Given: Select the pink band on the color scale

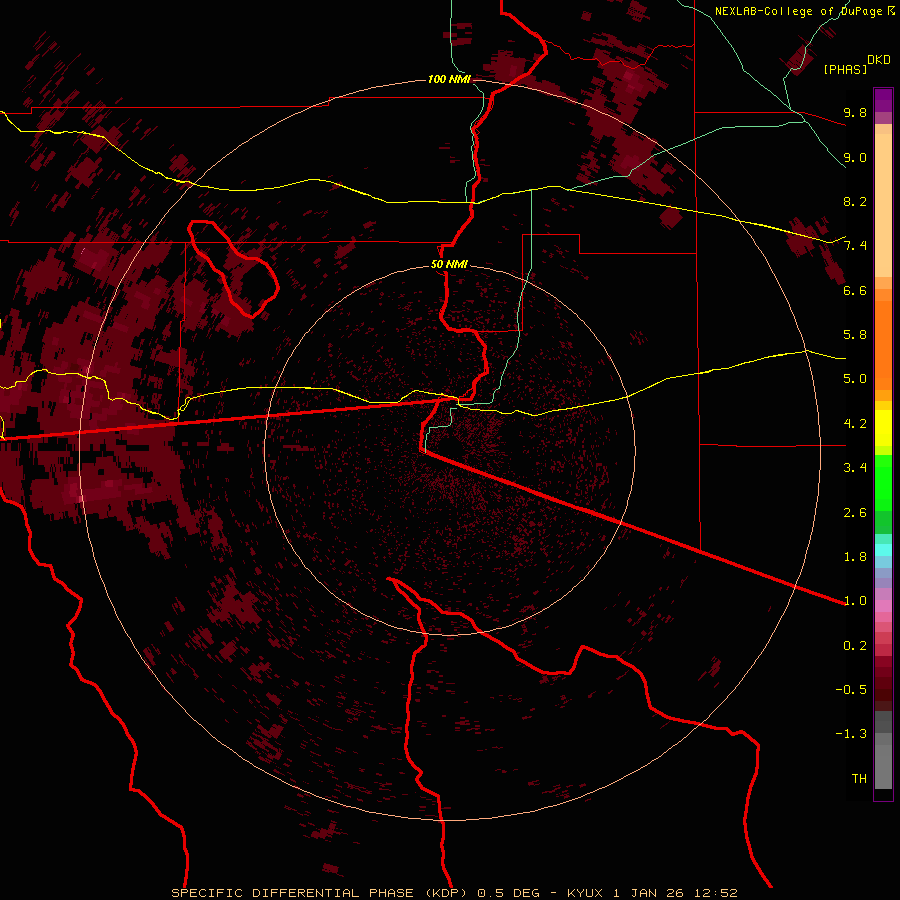Looking at the screenshot, I should pos(883,606).
